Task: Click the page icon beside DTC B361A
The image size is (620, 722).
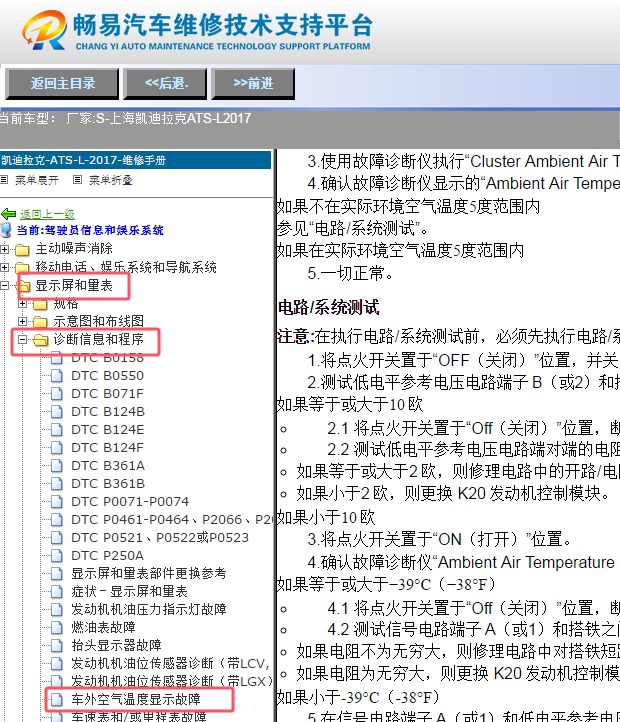Action: tap(57, 466)
